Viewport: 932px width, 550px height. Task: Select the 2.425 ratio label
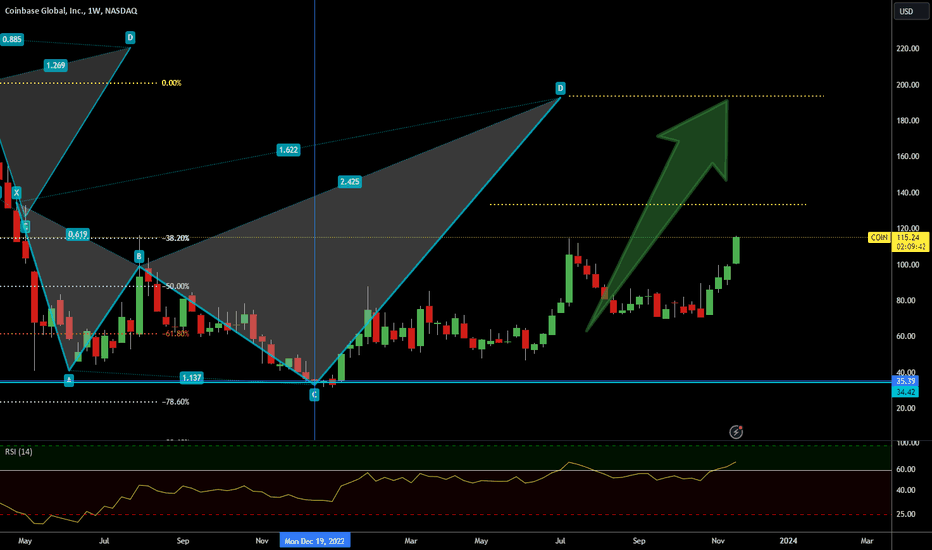point(350,181)
